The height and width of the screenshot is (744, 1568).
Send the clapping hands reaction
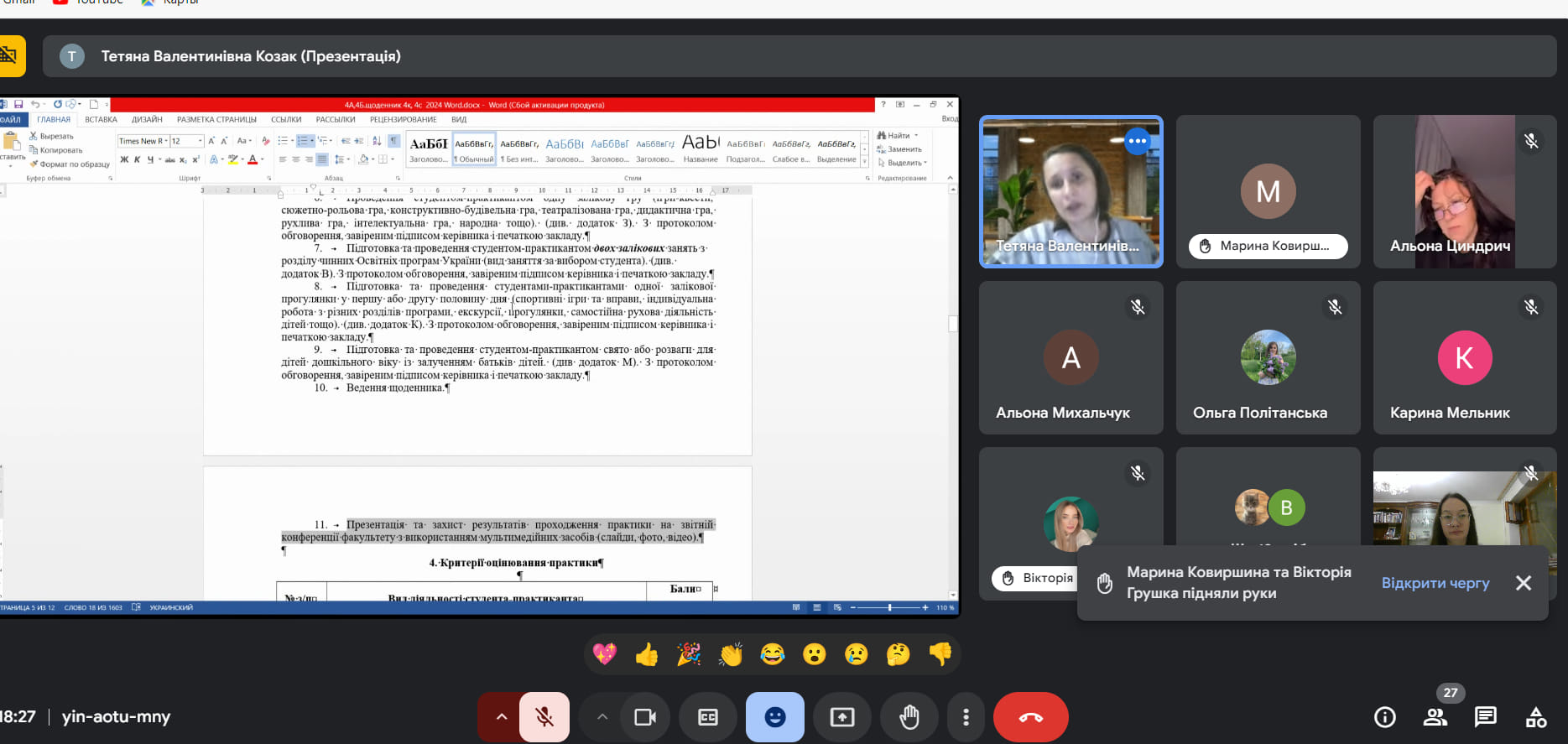(730, 654)
